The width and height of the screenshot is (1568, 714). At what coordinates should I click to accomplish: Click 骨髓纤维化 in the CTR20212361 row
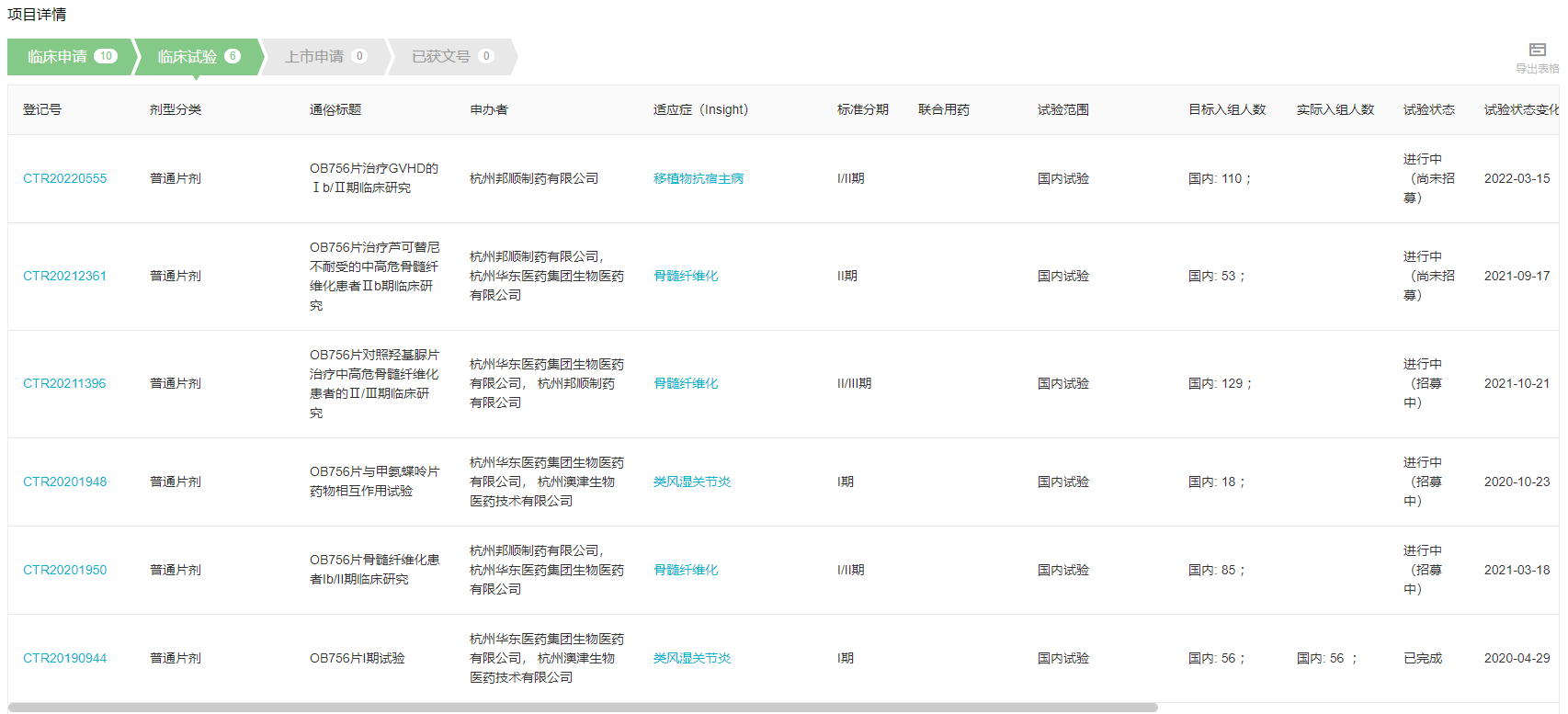pyautogui.click(x=686, y=276)
